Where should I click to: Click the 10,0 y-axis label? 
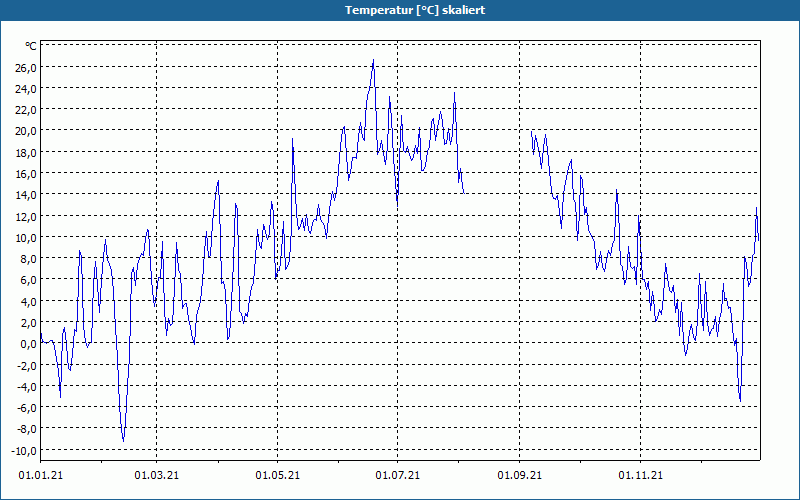coord(26,237)
